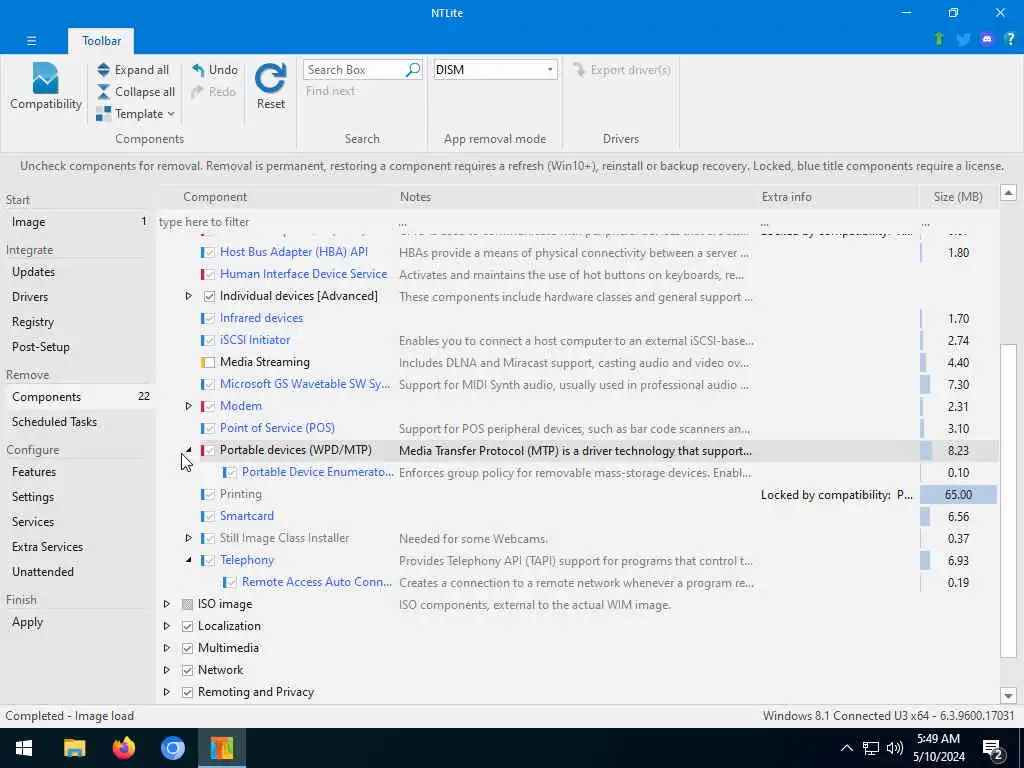Image resolution: width=1024 pixels, height=768 pixels.
Task: Open the notification center icon
Action: click(x=993, y=748)
